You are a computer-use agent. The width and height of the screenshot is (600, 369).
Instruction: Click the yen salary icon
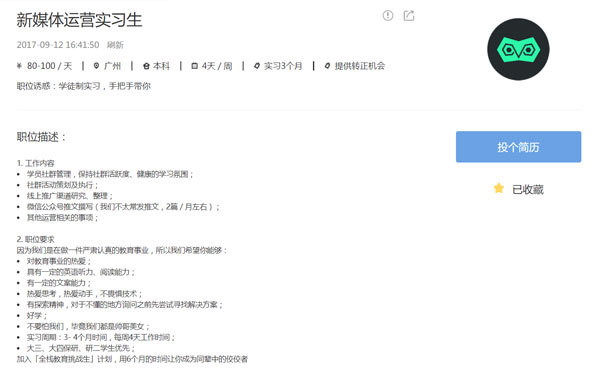coord(19,66)
